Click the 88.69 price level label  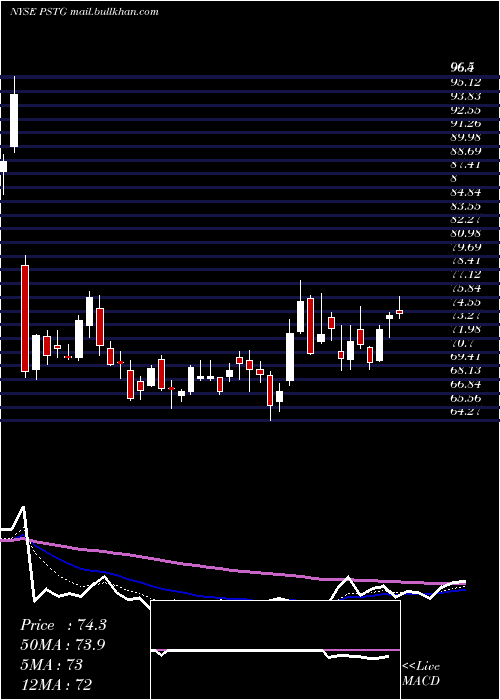click(x=465, y=151)
